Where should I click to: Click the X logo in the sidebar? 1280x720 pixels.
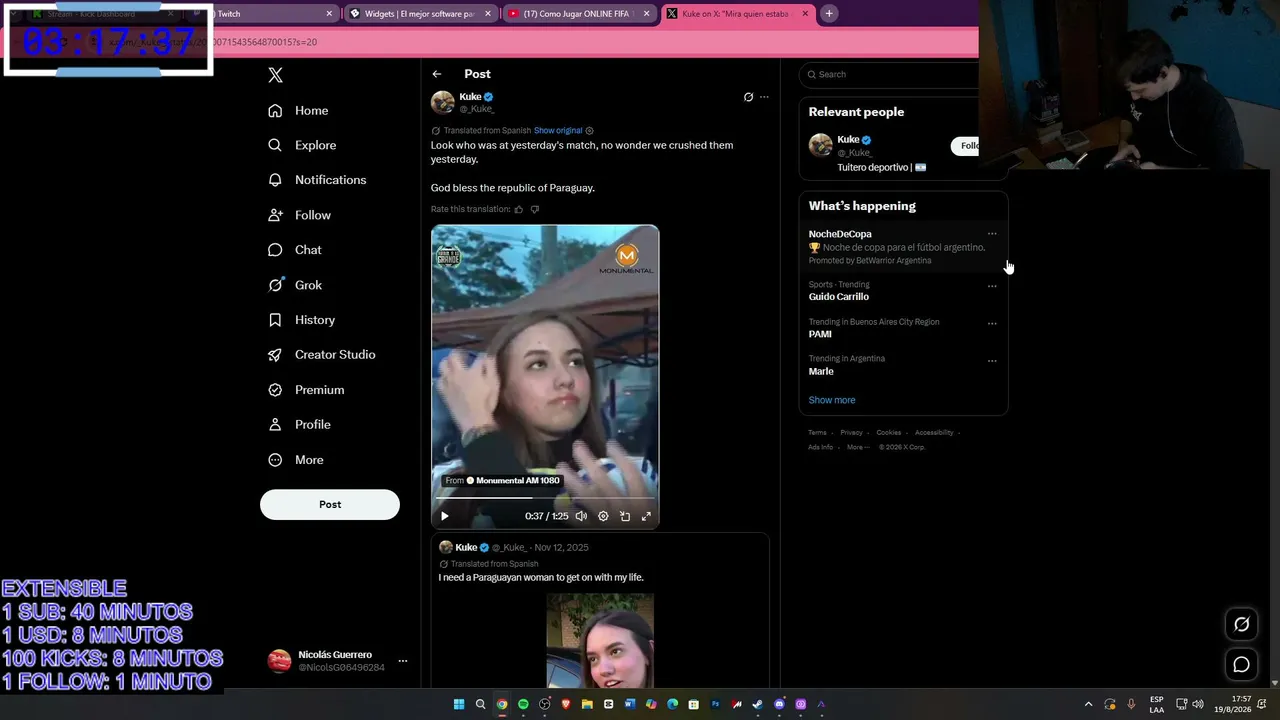pos(276,75)
